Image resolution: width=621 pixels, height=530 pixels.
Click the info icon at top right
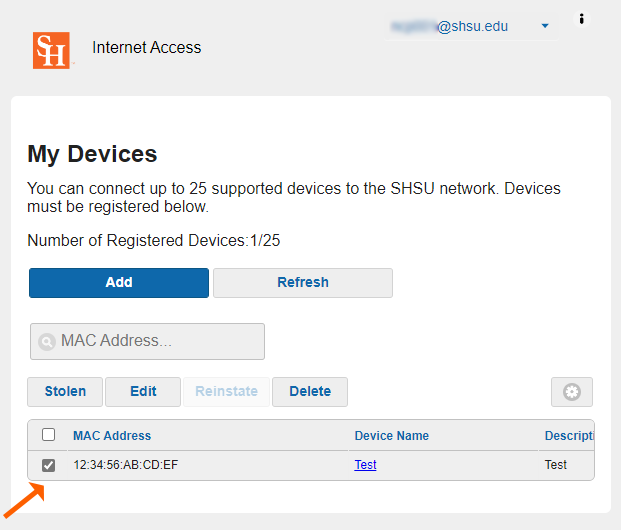click(582, 19)
